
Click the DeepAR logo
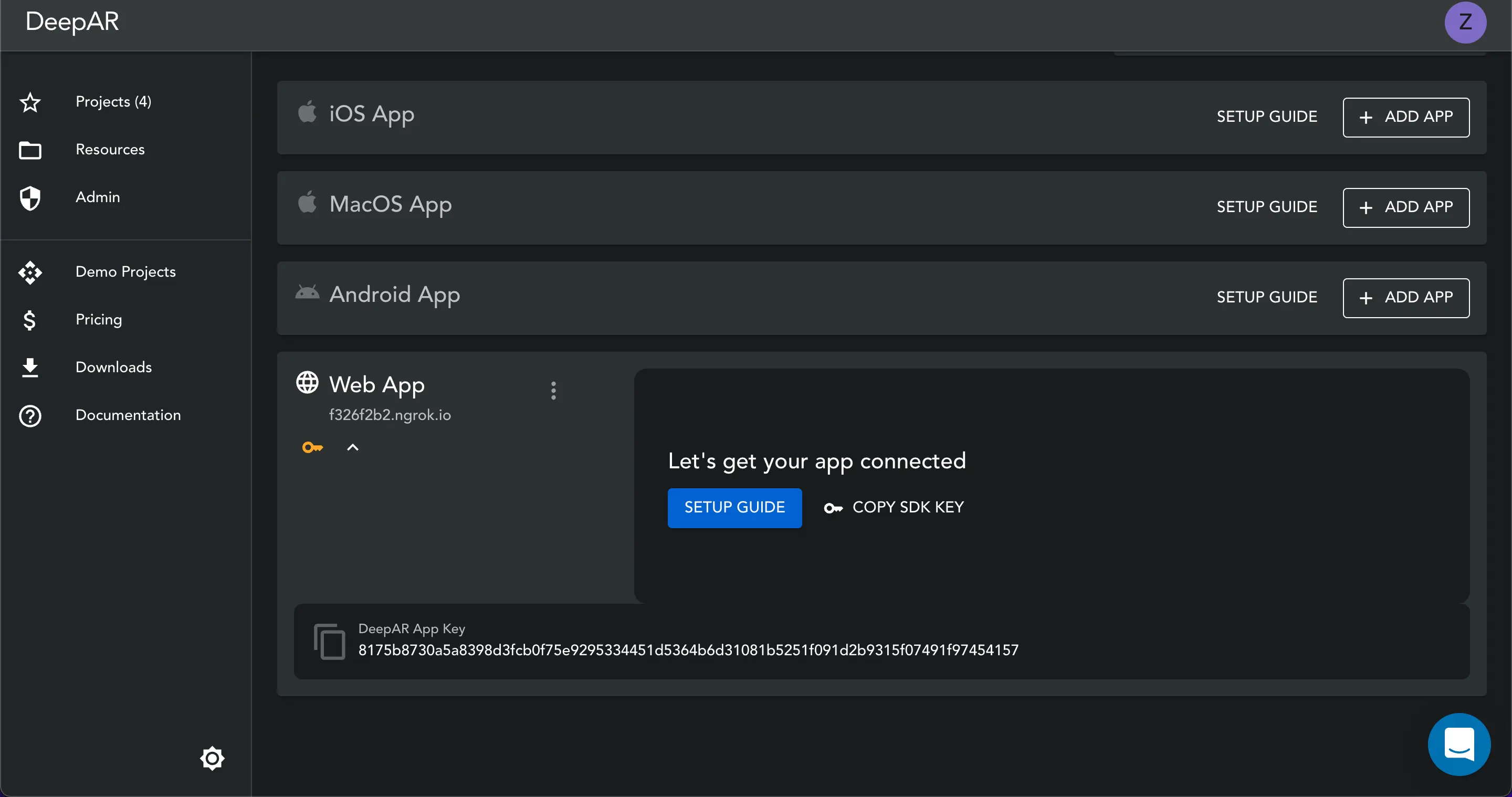(x=72, y=22)
